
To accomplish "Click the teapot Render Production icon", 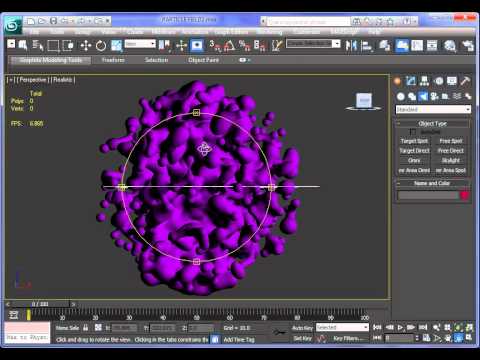I will click(x=468, y=45).
